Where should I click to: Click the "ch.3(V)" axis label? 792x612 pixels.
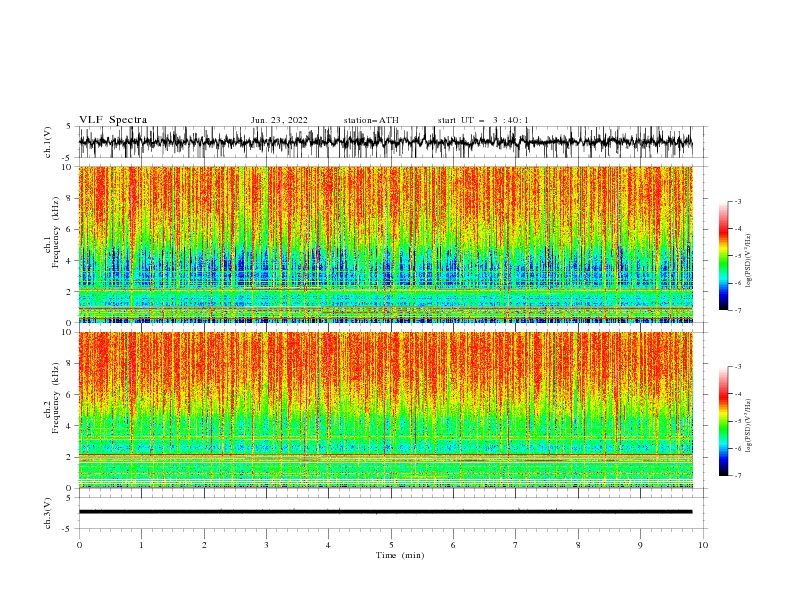pos(48,513)
